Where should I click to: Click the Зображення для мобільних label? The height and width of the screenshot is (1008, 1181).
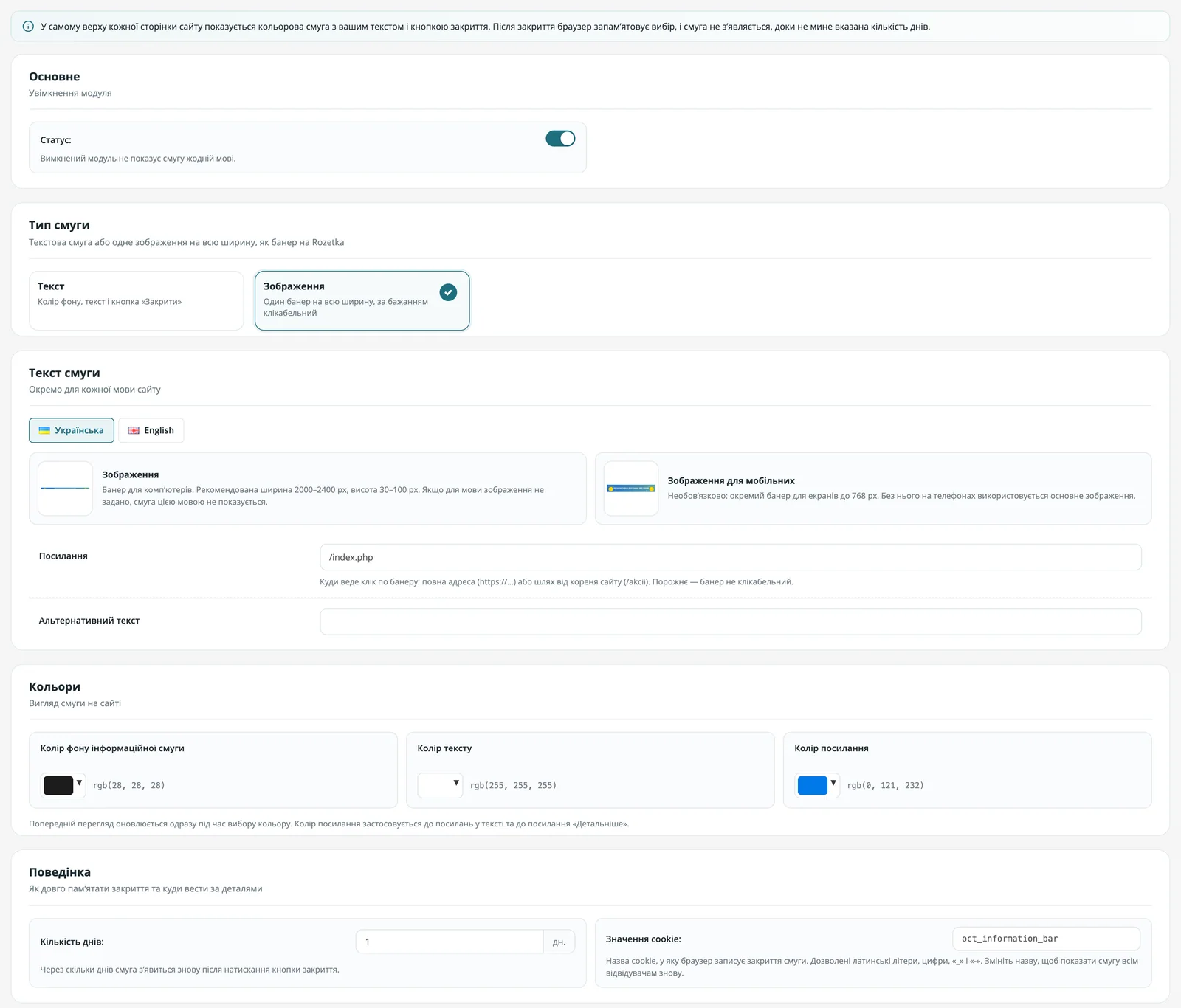click(731, 480)
